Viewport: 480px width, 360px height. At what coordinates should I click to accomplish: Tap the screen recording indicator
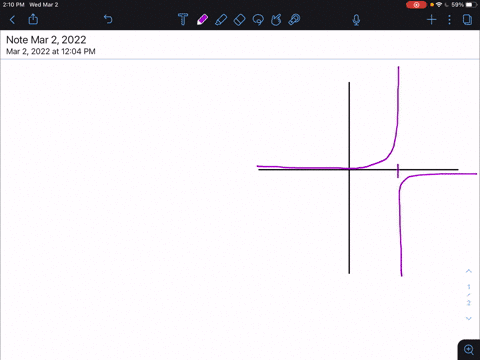tap(416, 5)
